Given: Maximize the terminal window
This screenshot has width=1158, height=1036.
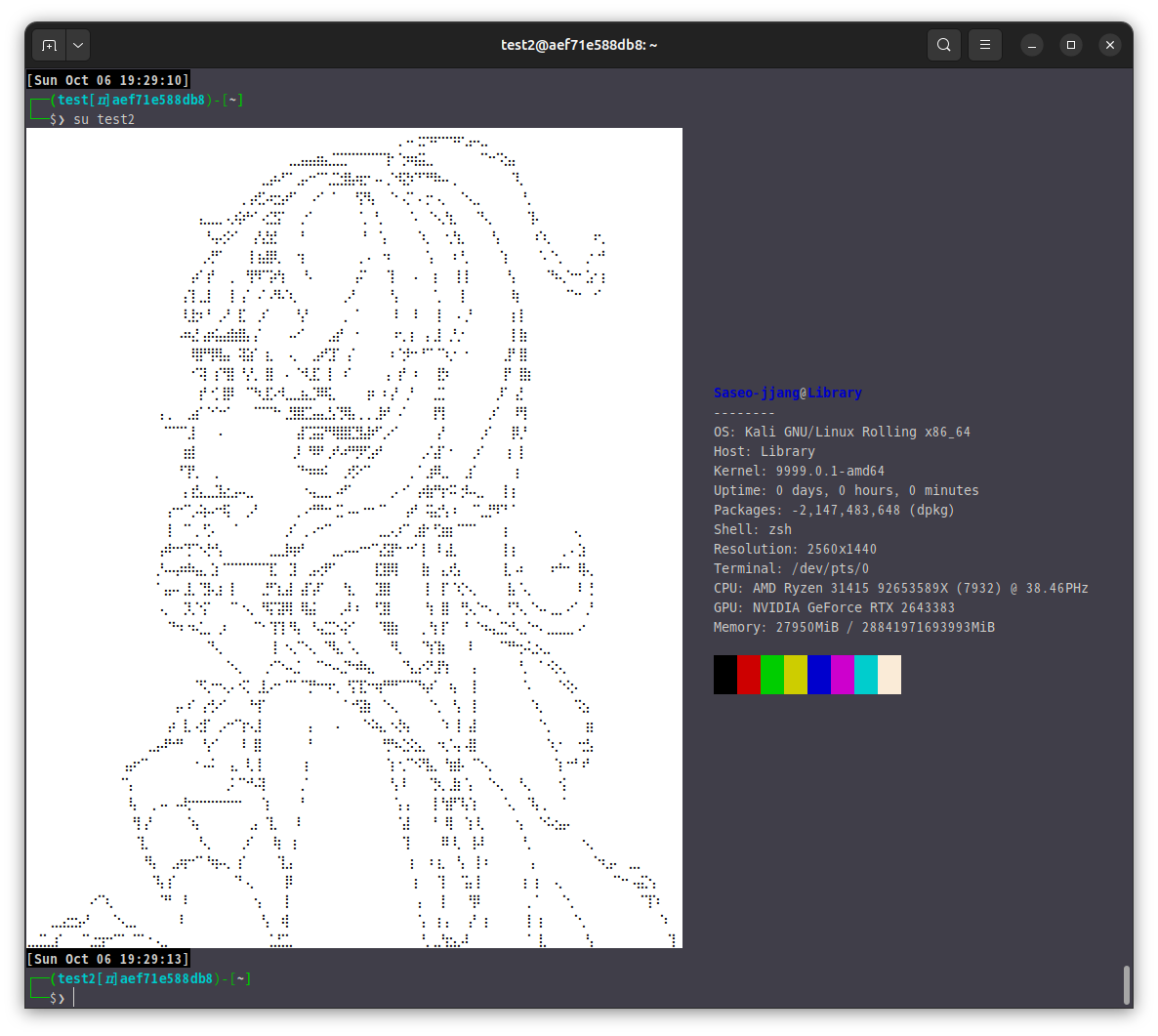Looking at the screenshot, I should (x=1071, y=46).
